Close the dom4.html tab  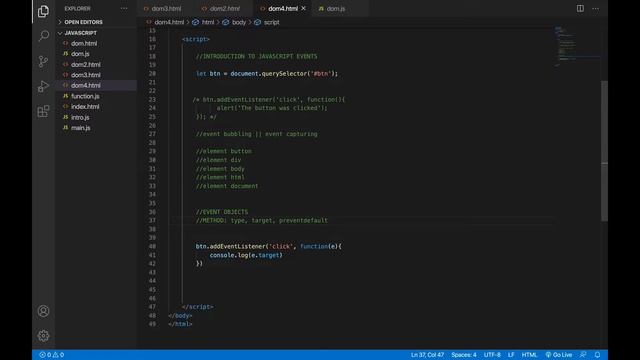coord(303,9)
